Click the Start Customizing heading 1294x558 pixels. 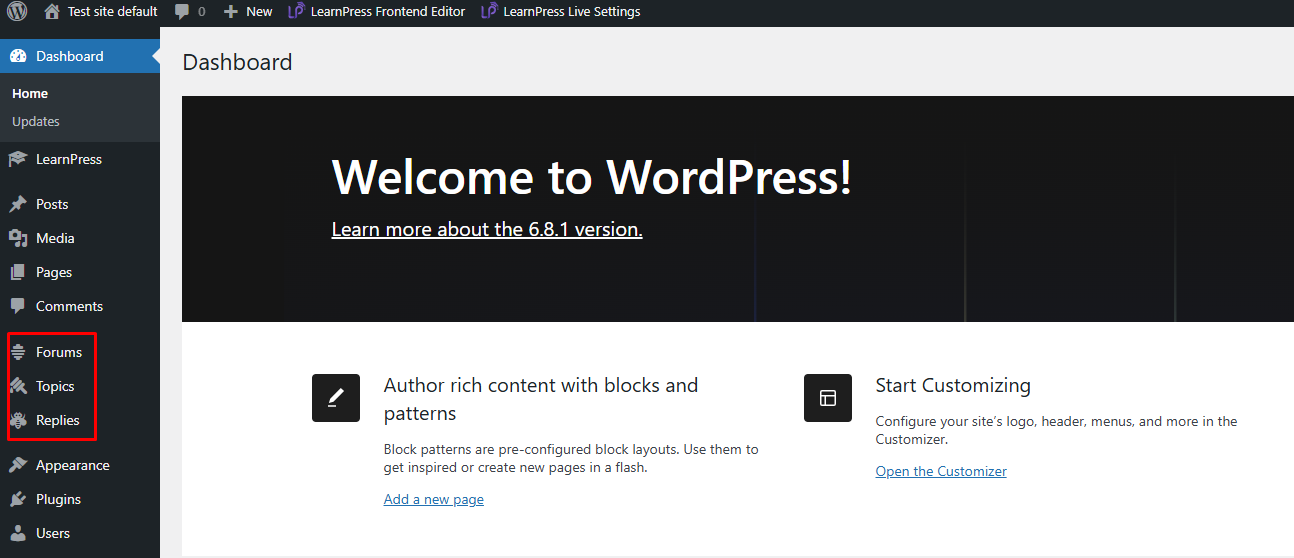pyautogui.click(x=953, y=385)
